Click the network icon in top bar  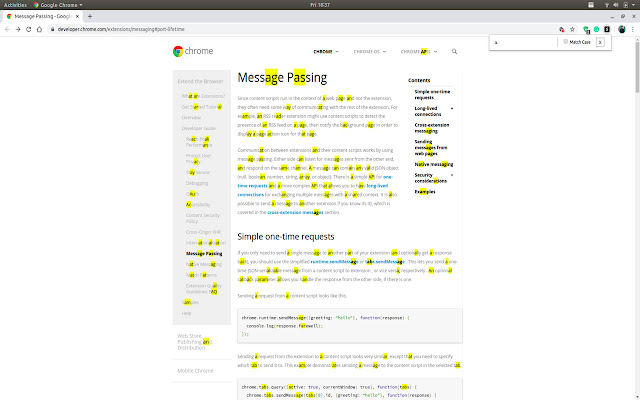[607, 5]
